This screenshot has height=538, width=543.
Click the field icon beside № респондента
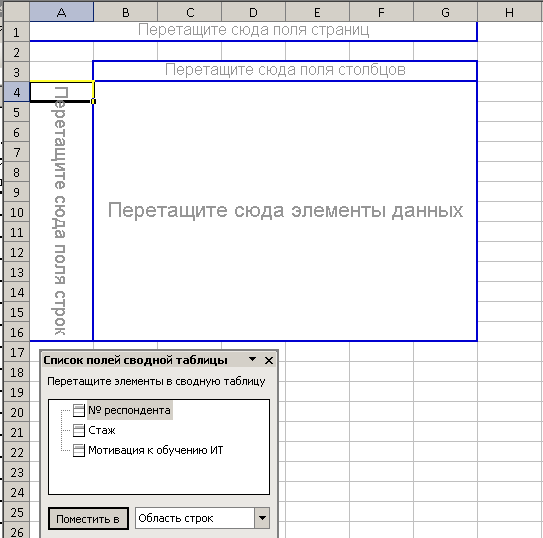coord(79,410)
